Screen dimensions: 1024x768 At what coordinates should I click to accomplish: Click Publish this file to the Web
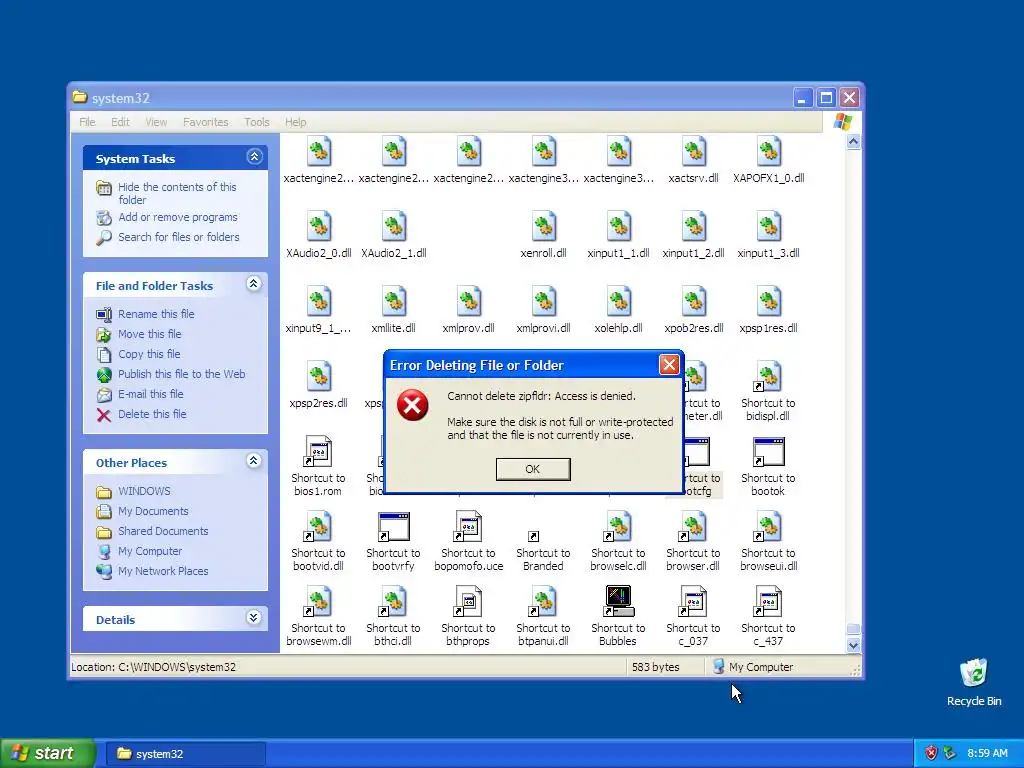182,374
